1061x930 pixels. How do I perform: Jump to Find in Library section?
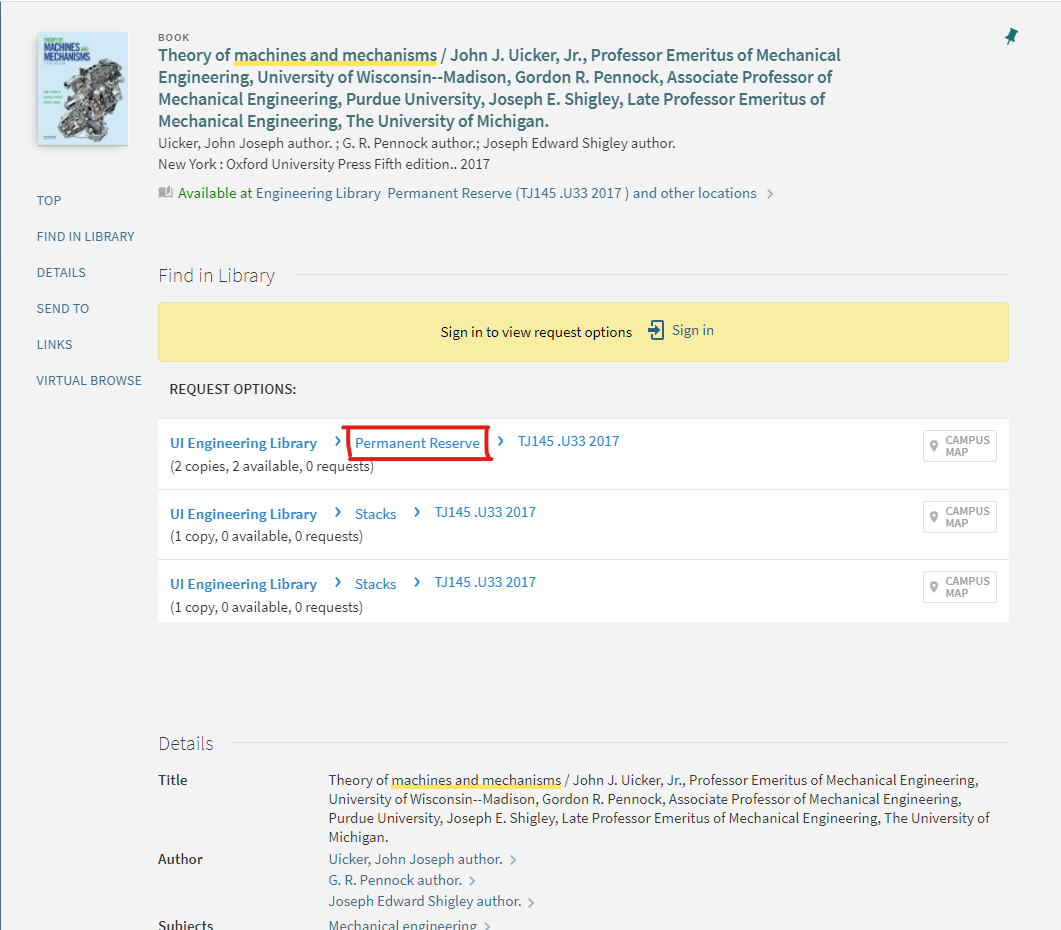pyautogui.click(x=85, y=237)
